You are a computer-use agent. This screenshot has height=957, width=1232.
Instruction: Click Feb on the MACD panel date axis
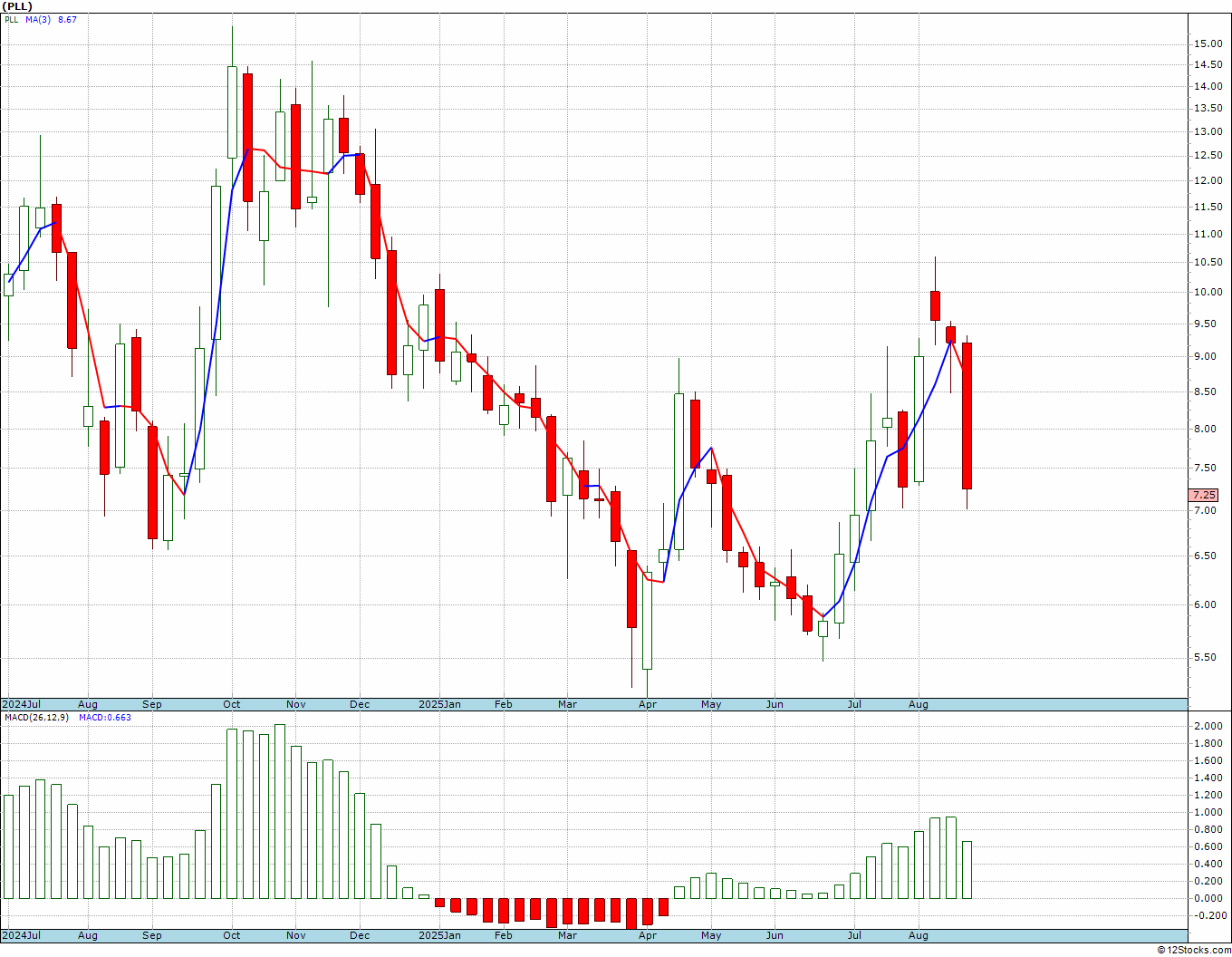[x=504, y=935]
